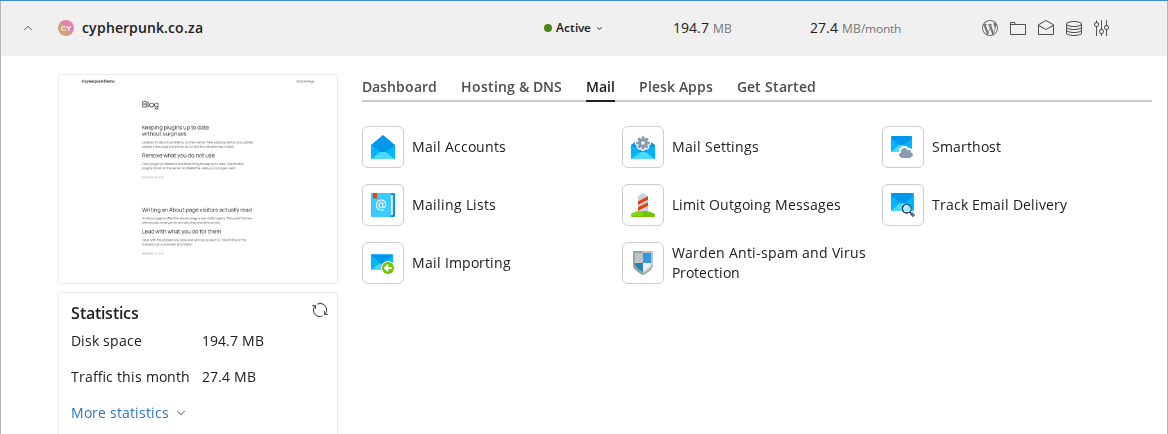Click the Mail Accounts link

pos(459,147)
